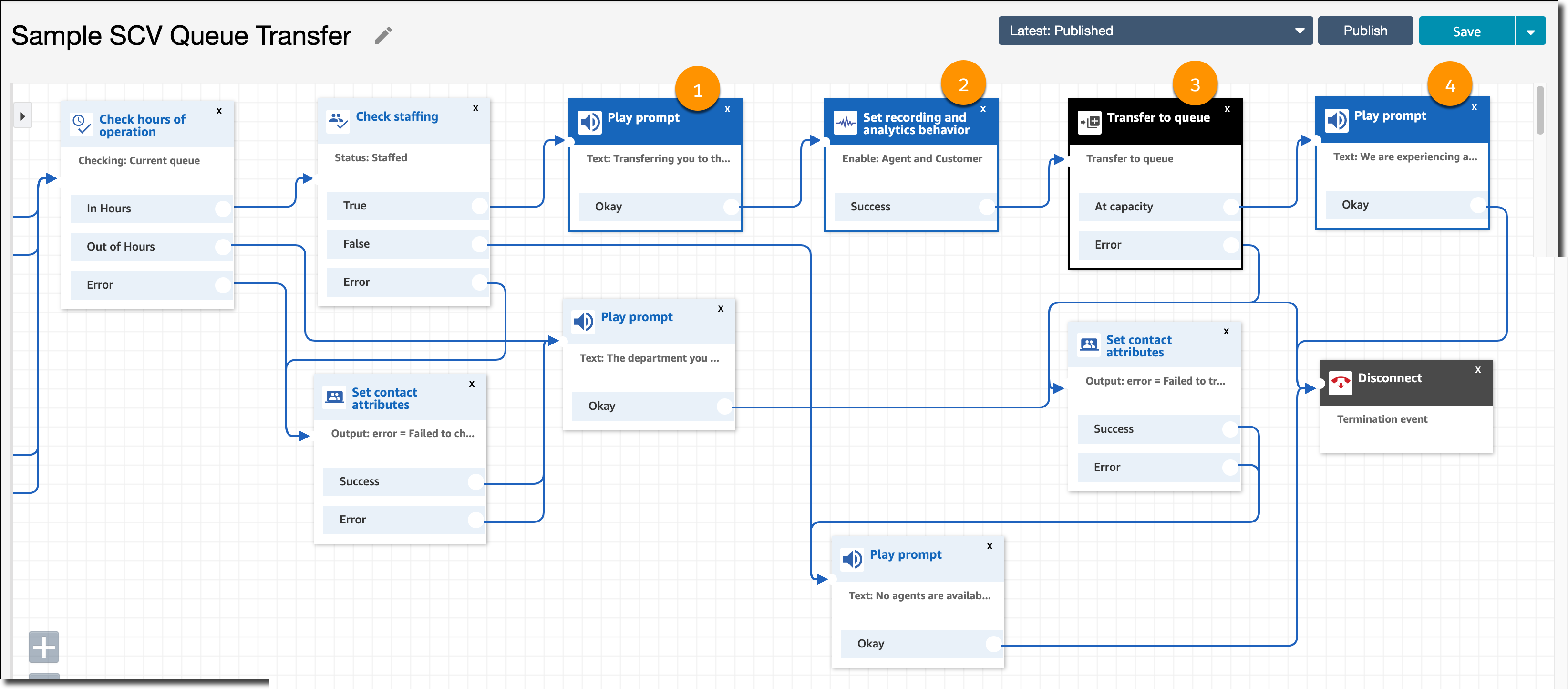The image size is (1568, 689).
Task: Select Error connector of Transfer to queue
Action: 1231,246
